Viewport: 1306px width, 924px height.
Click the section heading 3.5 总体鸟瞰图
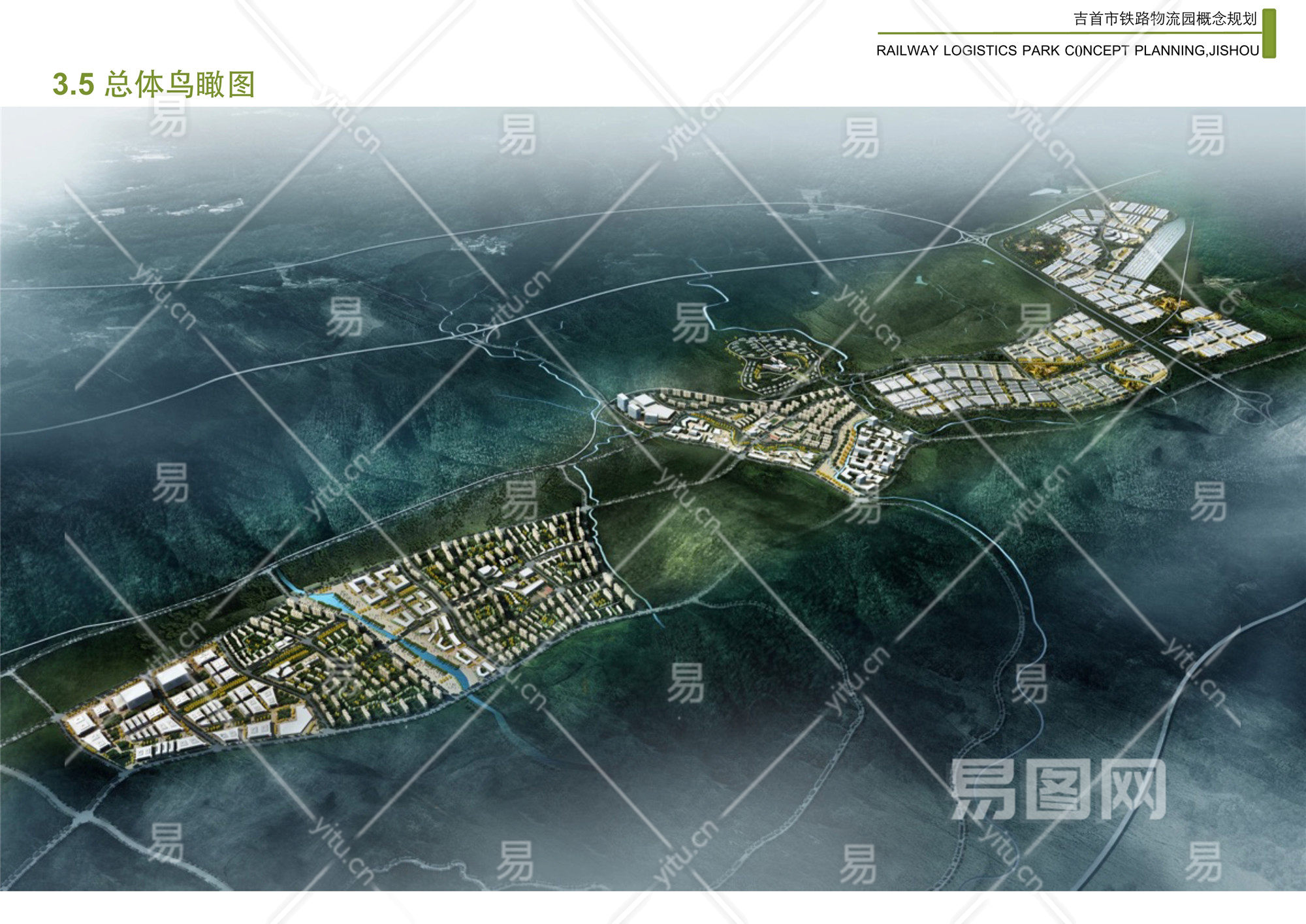(x=153, y=85)
